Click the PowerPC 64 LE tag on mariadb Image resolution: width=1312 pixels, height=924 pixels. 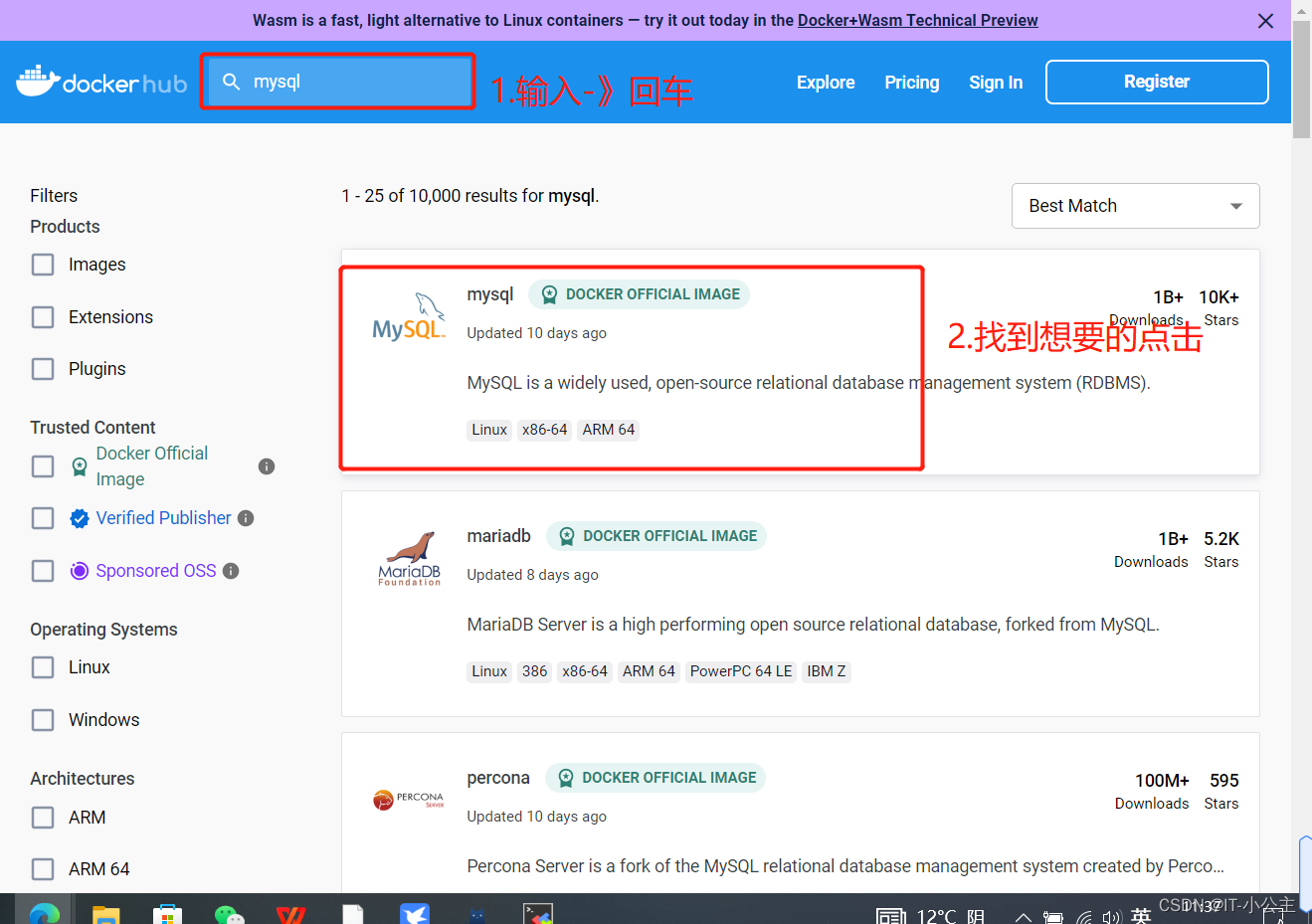(x=741, y=671)
